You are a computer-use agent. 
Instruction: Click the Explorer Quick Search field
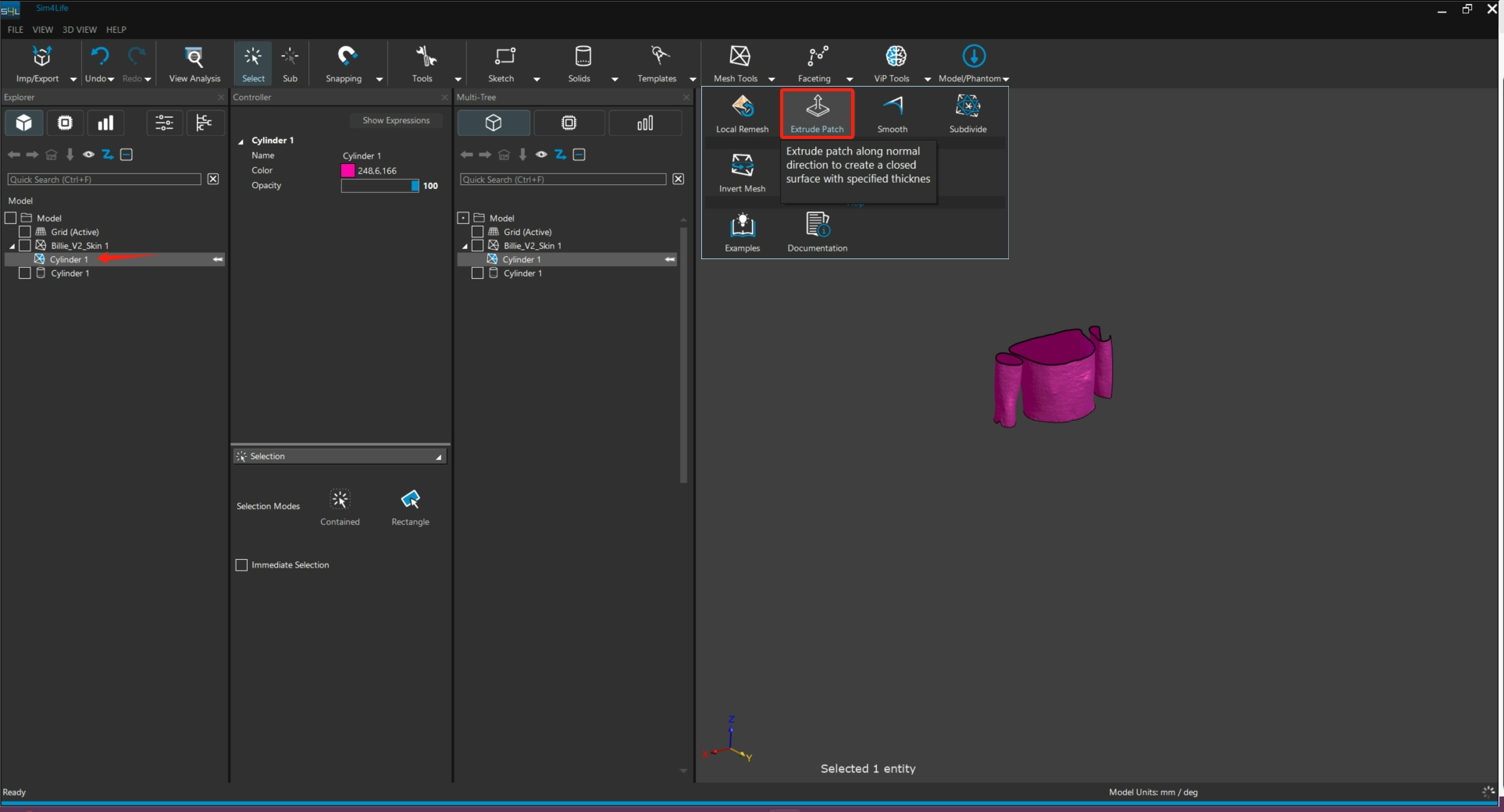(104, 180)
